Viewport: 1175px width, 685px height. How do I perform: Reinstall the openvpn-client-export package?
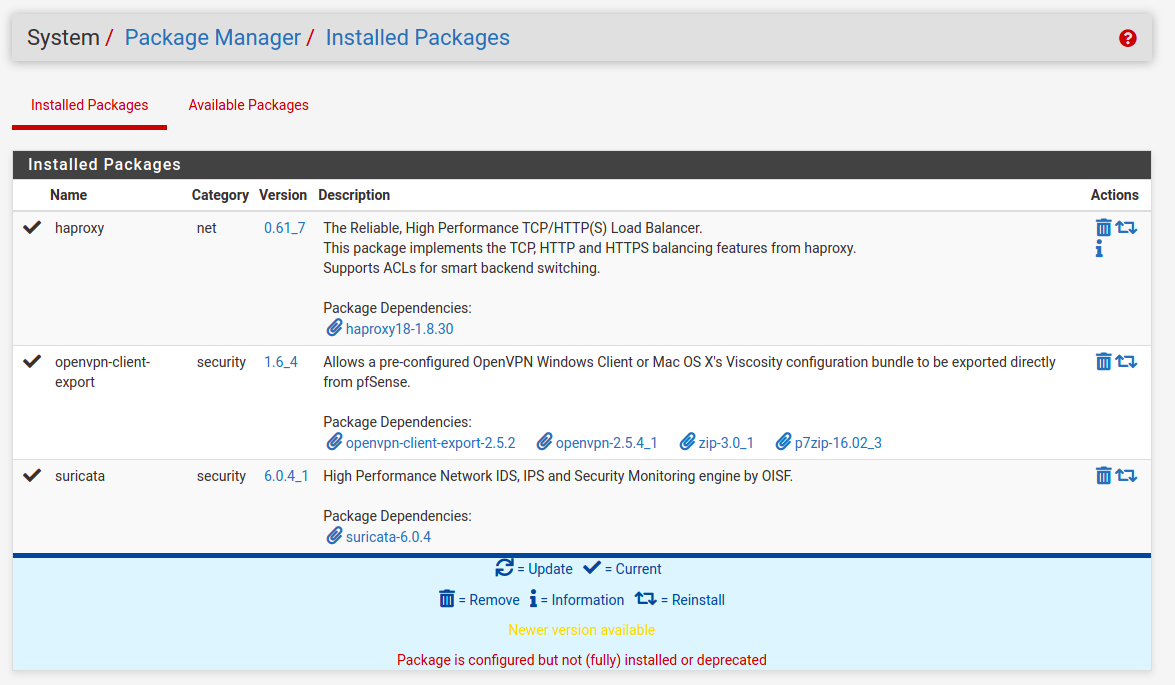pos(1127,362)
